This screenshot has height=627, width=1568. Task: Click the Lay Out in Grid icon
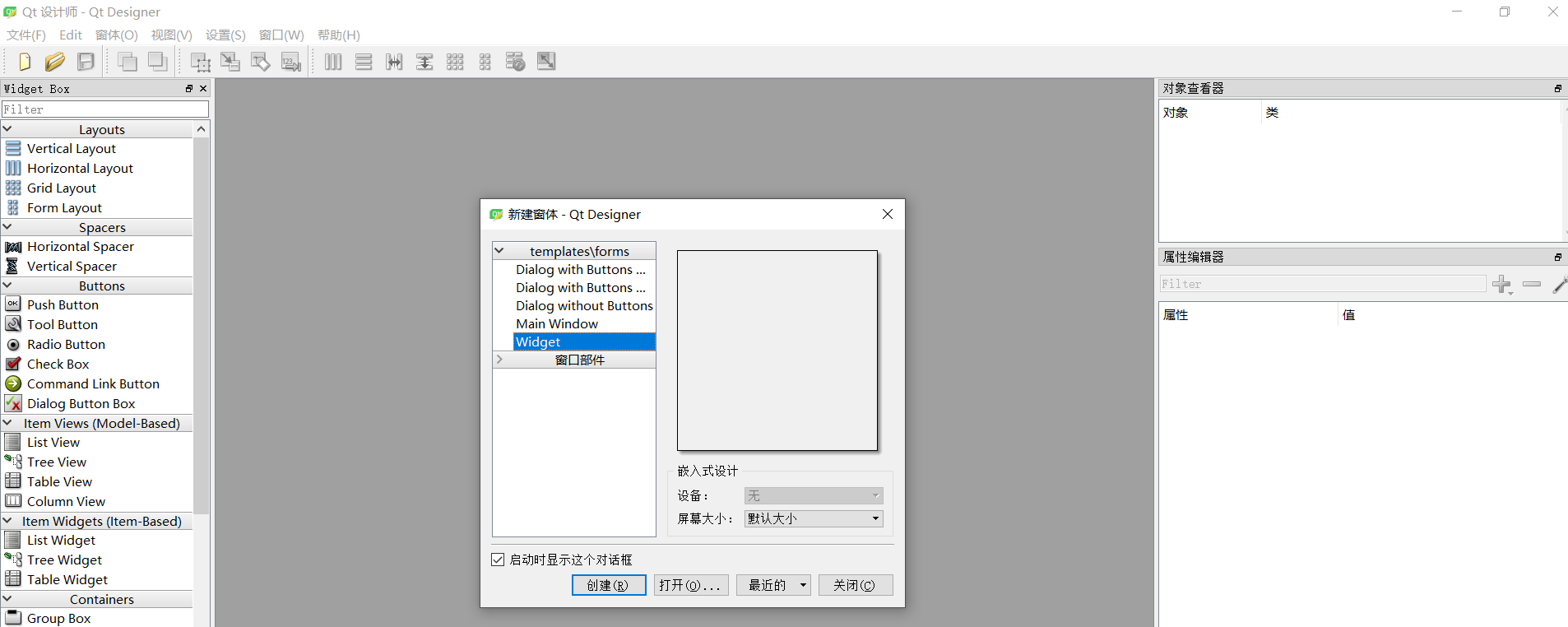point(455,62)
